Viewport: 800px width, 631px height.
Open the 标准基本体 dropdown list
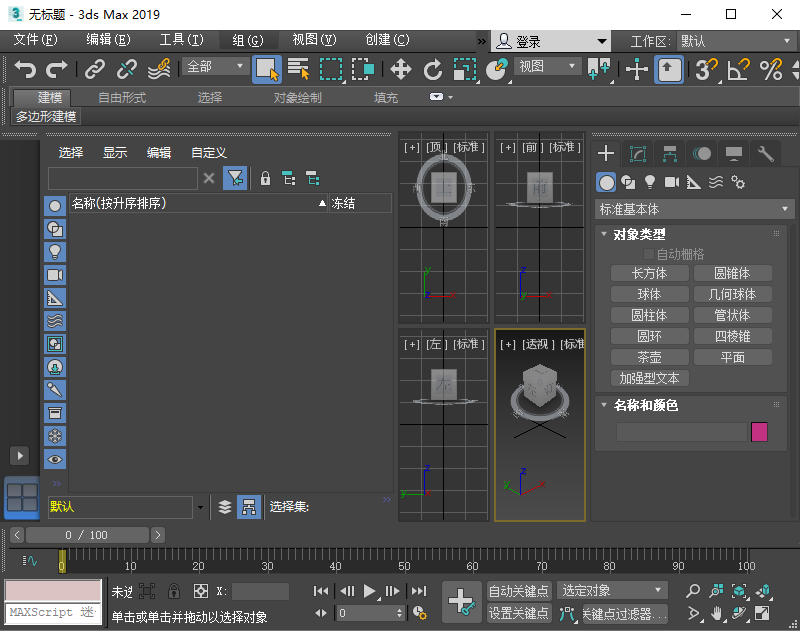(694, 210)
